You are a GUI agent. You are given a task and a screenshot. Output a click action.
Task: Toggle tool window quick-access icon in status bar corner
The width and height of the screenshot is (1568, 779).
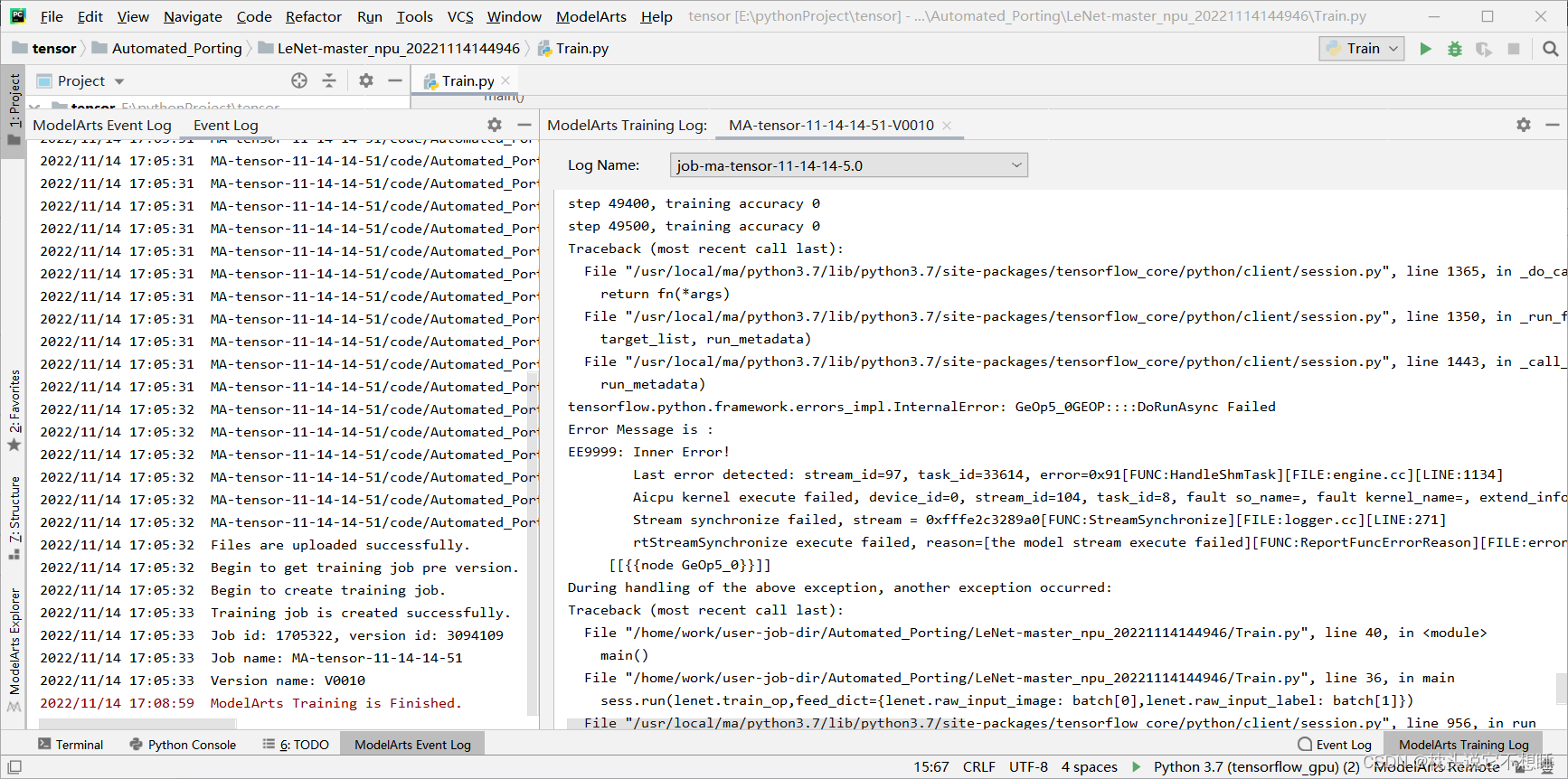click(14, 767)
